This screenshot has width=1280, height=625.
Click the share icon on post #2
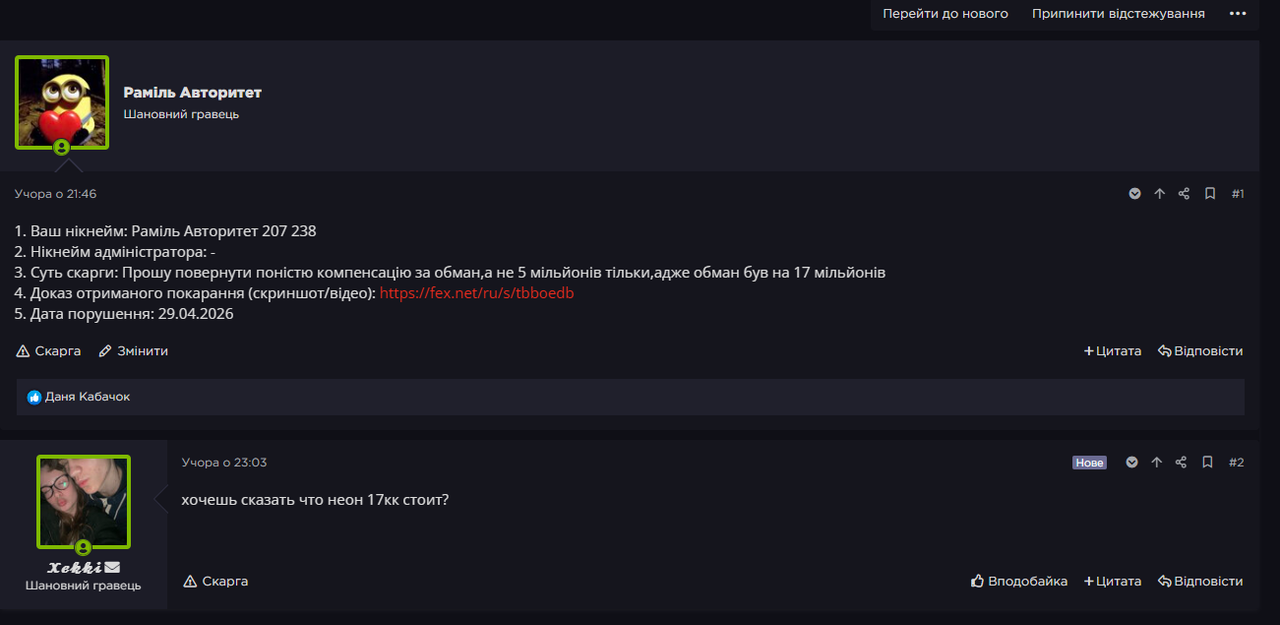pos(1181,462)
